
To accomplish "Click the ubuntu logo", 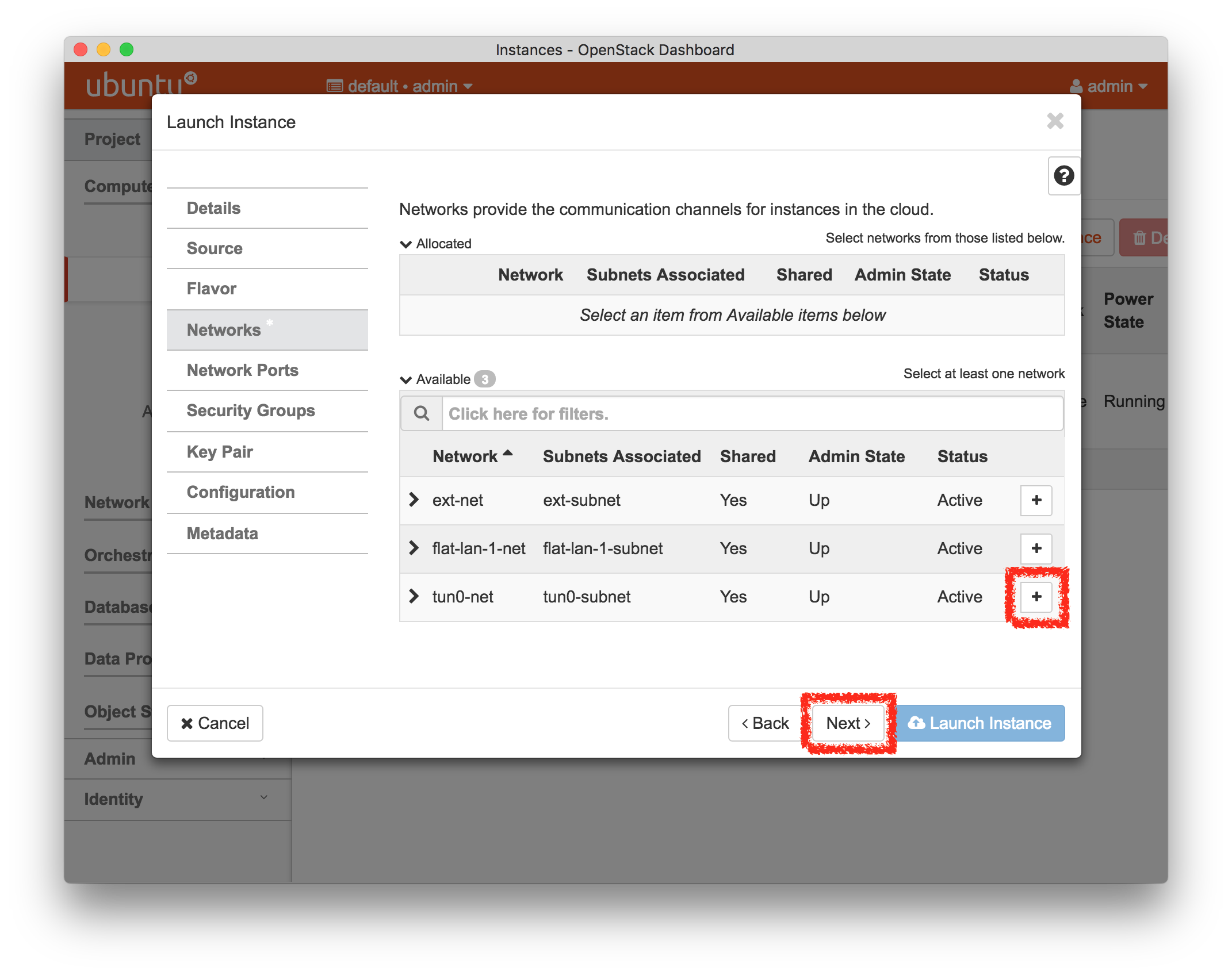I will tap(141, 85).
